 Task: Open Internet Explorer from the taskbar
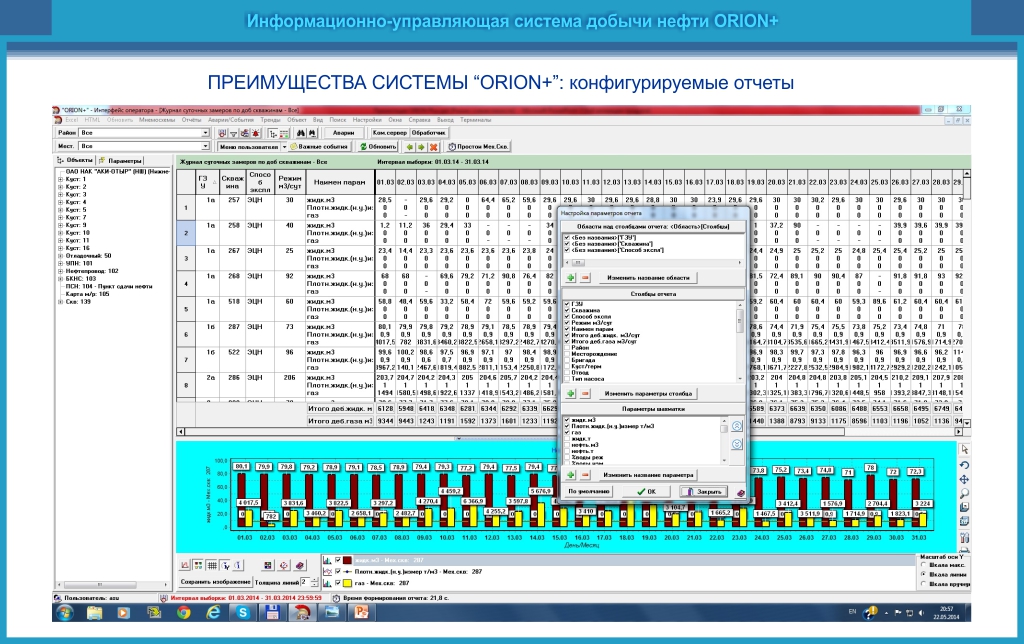(x=213, y=613)
